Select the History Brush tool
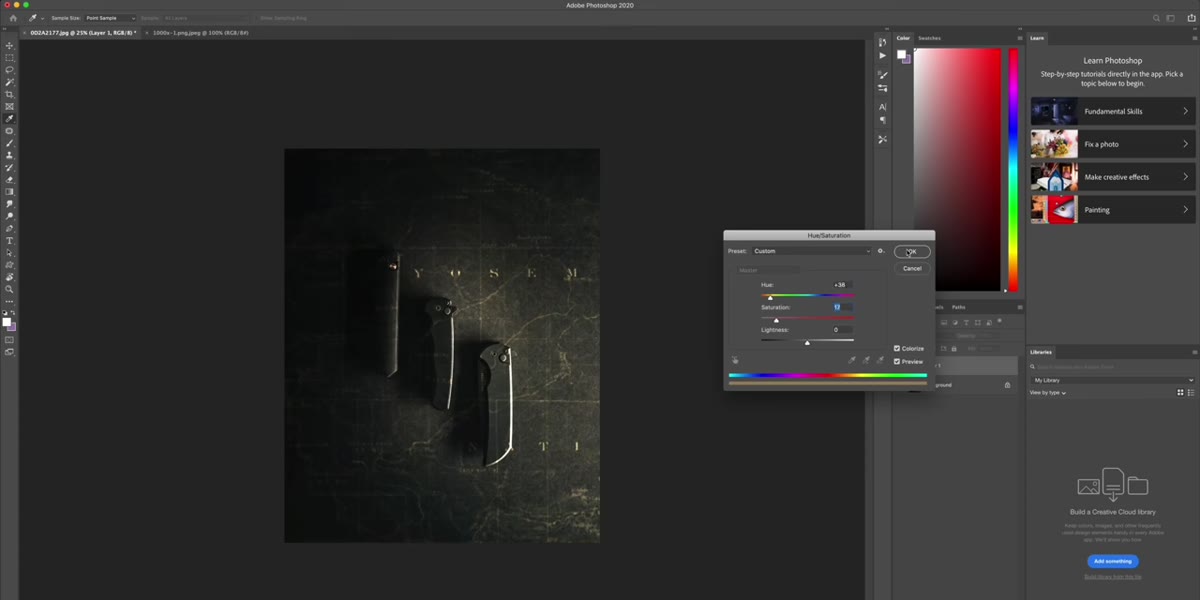The height and width of the screenshot is (600, 1200). (10, 168)
